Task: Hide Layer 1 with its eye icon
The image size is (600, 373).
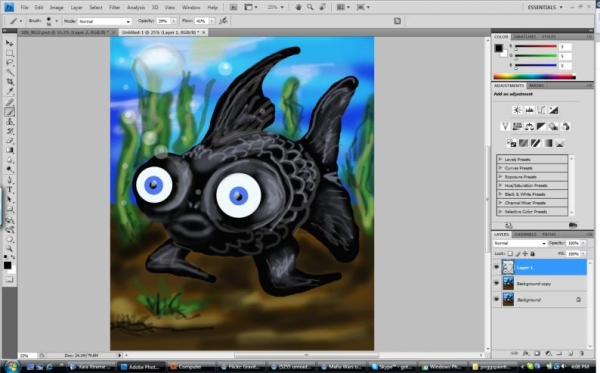Action: point(497,267)
